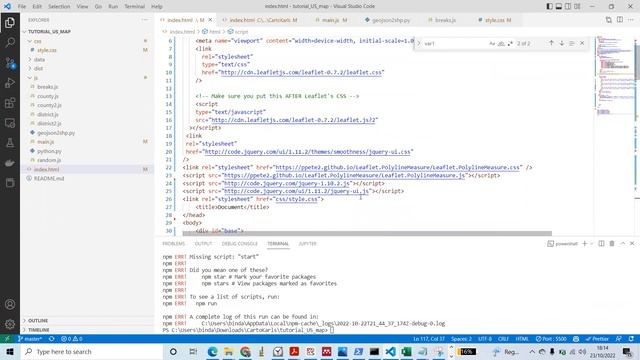Image resolution: width=640 pixels, height=360 pixels.
Task: Expand the TIMELINE section
Action: (x=38, y=330)
